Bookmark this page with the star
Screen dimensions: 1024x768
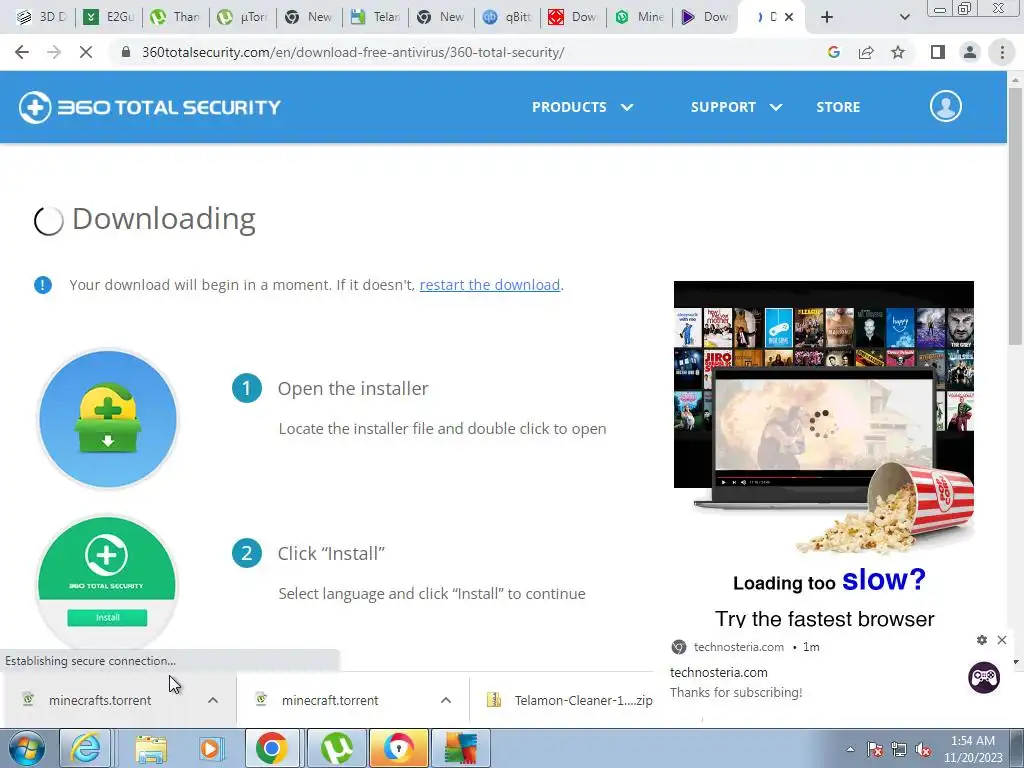(x=898, y=52)
